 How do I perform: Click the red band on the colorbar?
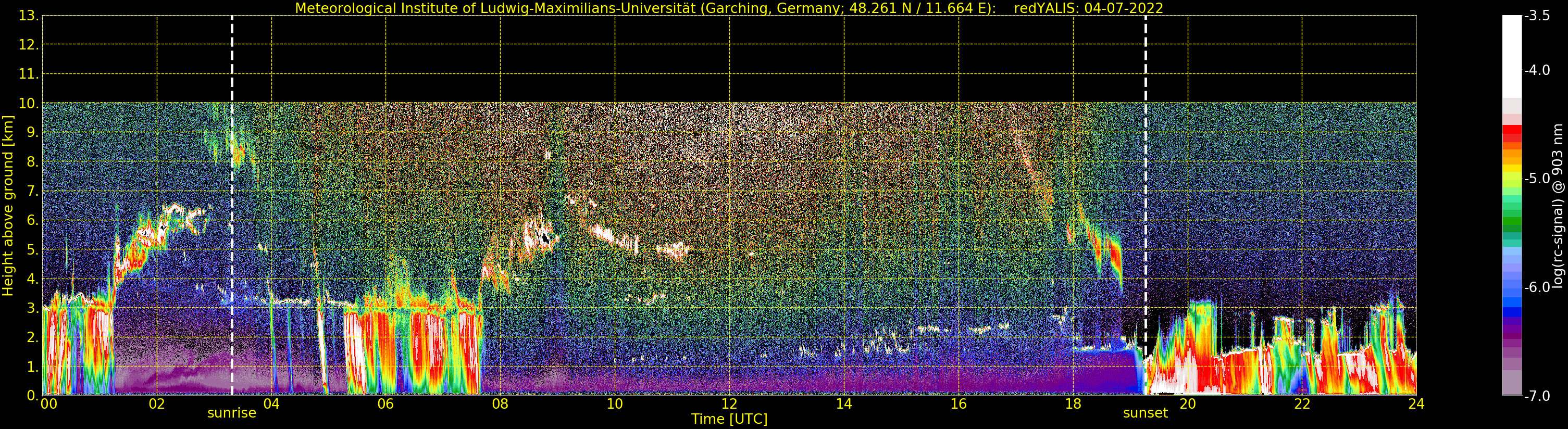[1512, 133]
